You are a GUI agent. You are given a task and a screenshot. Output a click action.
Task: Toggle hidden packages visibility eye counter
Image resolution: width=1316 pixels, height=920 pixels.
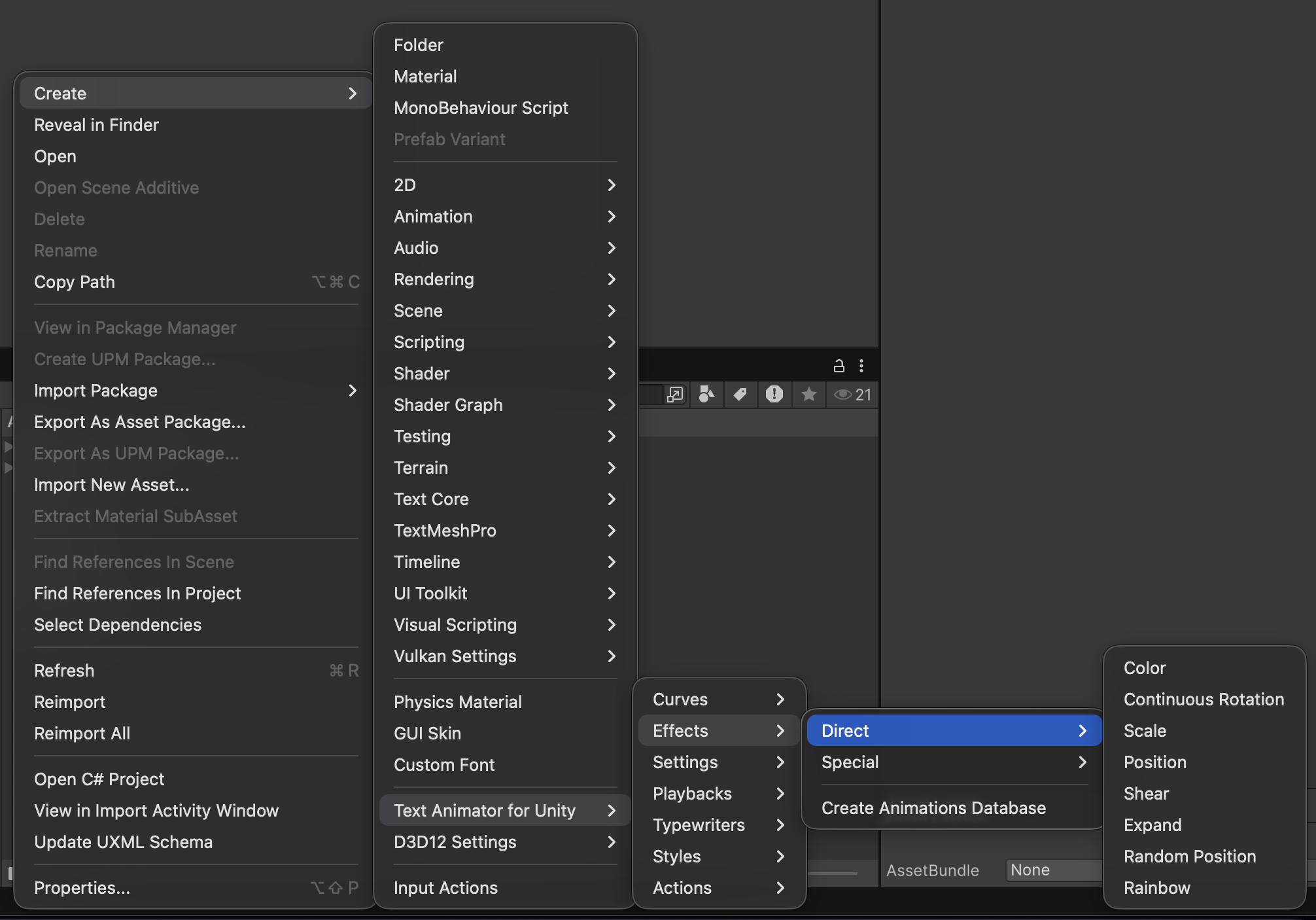pyautogui.click(x=852, y=394)
